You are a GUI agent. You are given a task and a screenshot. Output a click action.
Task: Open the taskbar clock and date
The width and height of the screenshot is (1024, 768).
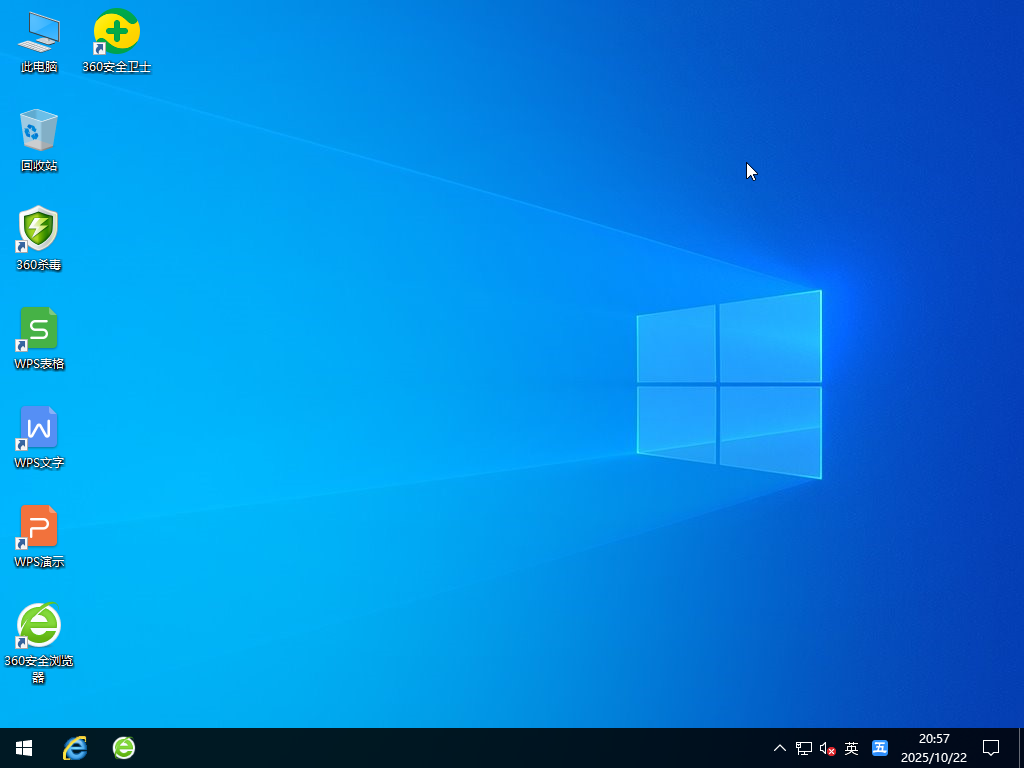click(x=933, y=748)
